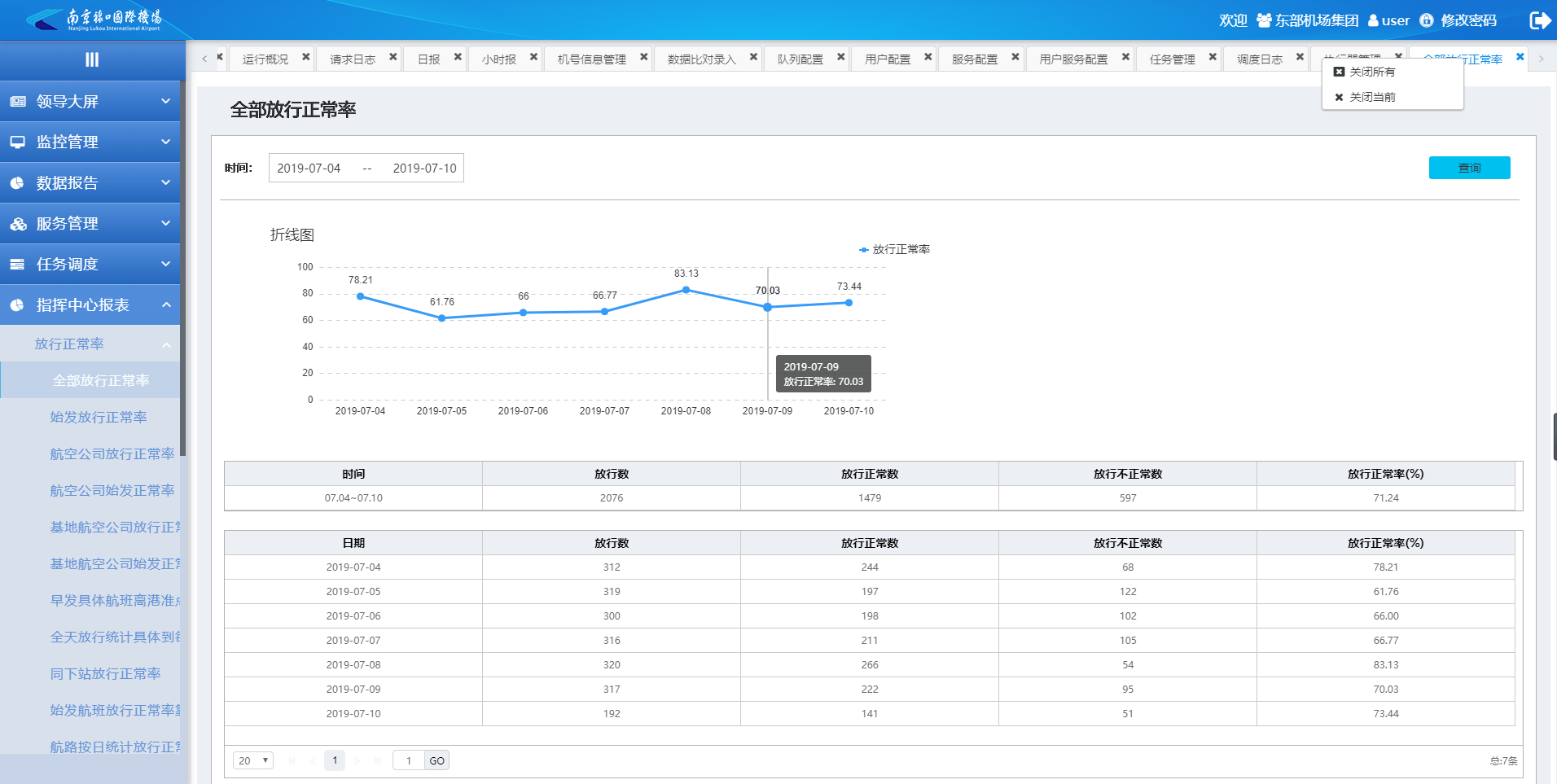The height and width of the screenshot is (784, 1557).
Task: Click the 查询 button
Action: tap(1469, 168)
